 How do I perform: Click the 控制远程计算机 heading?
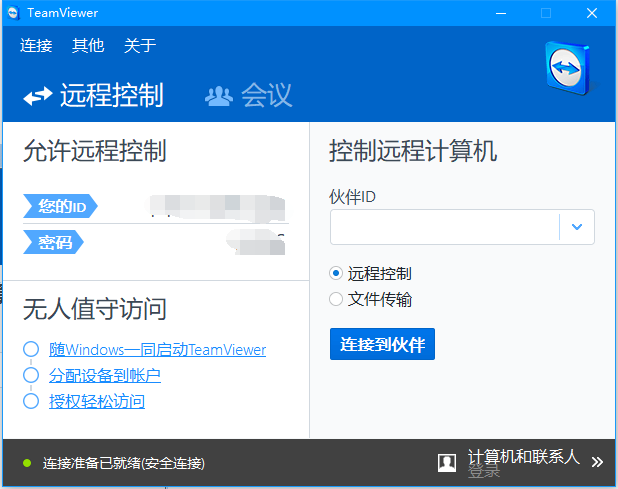tap(413, 151)
